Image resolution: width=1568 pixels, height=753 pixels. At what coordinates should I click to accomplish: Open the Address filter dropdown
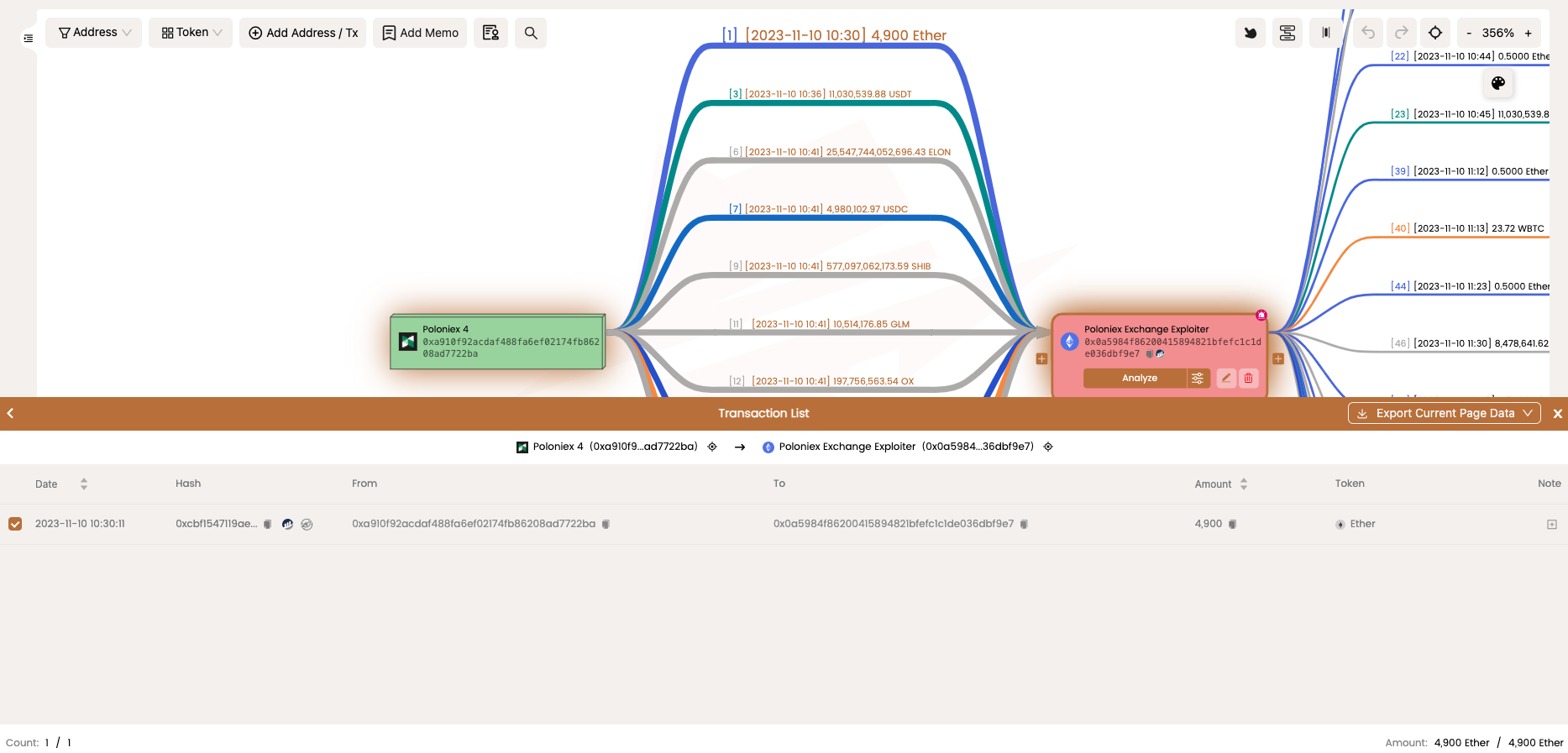(94, 33)
